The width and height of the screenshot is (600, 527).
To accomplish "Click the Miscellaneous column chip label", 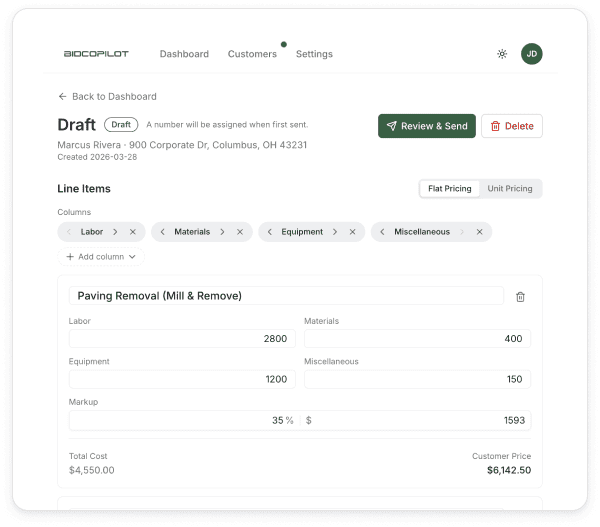I will click(x=422, y=232).
